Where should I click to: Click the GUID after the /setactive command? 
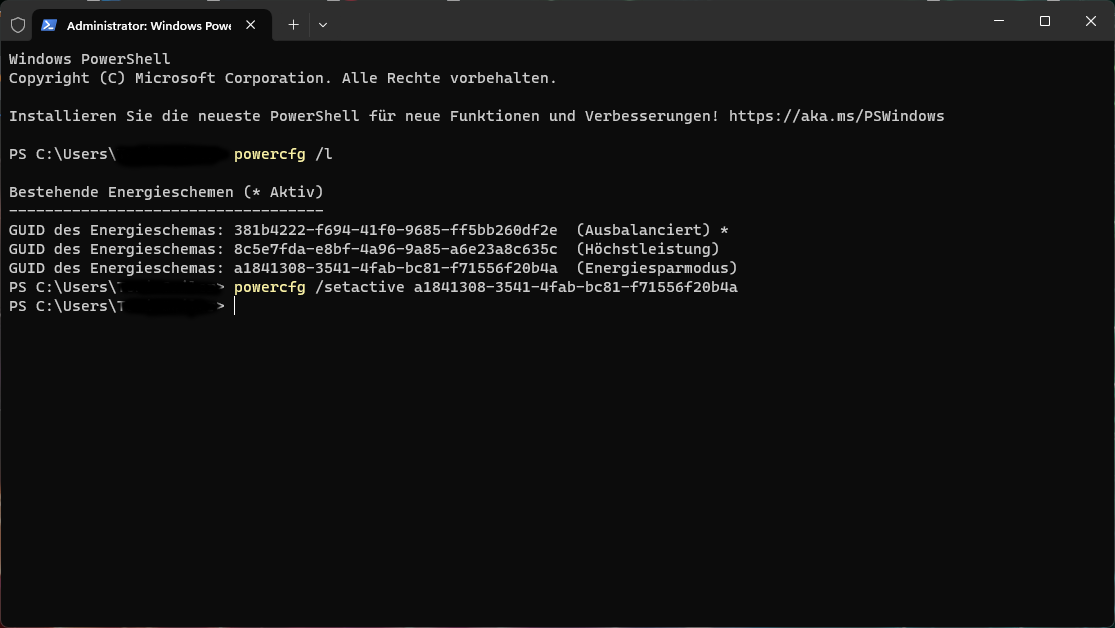(x=576, y=287)
